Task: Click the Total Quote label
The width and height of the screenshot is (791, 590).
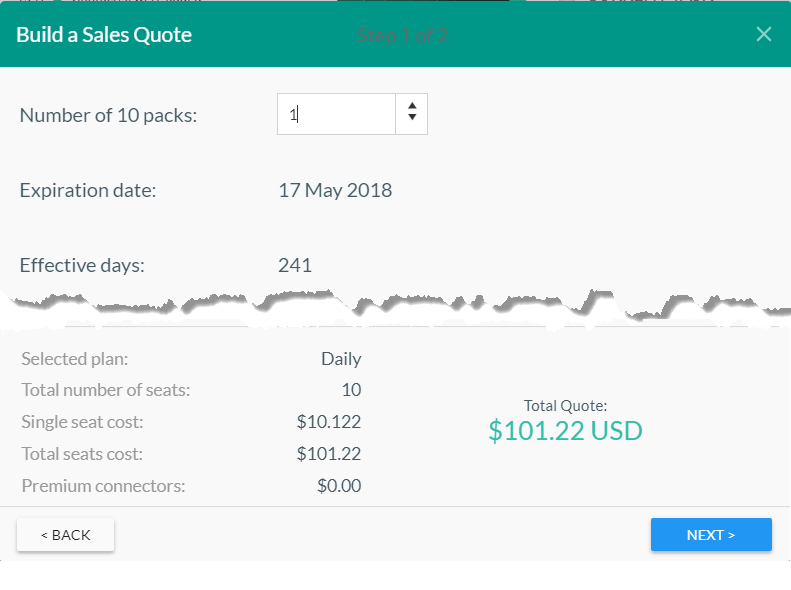Action: click(x=565, y=405)
